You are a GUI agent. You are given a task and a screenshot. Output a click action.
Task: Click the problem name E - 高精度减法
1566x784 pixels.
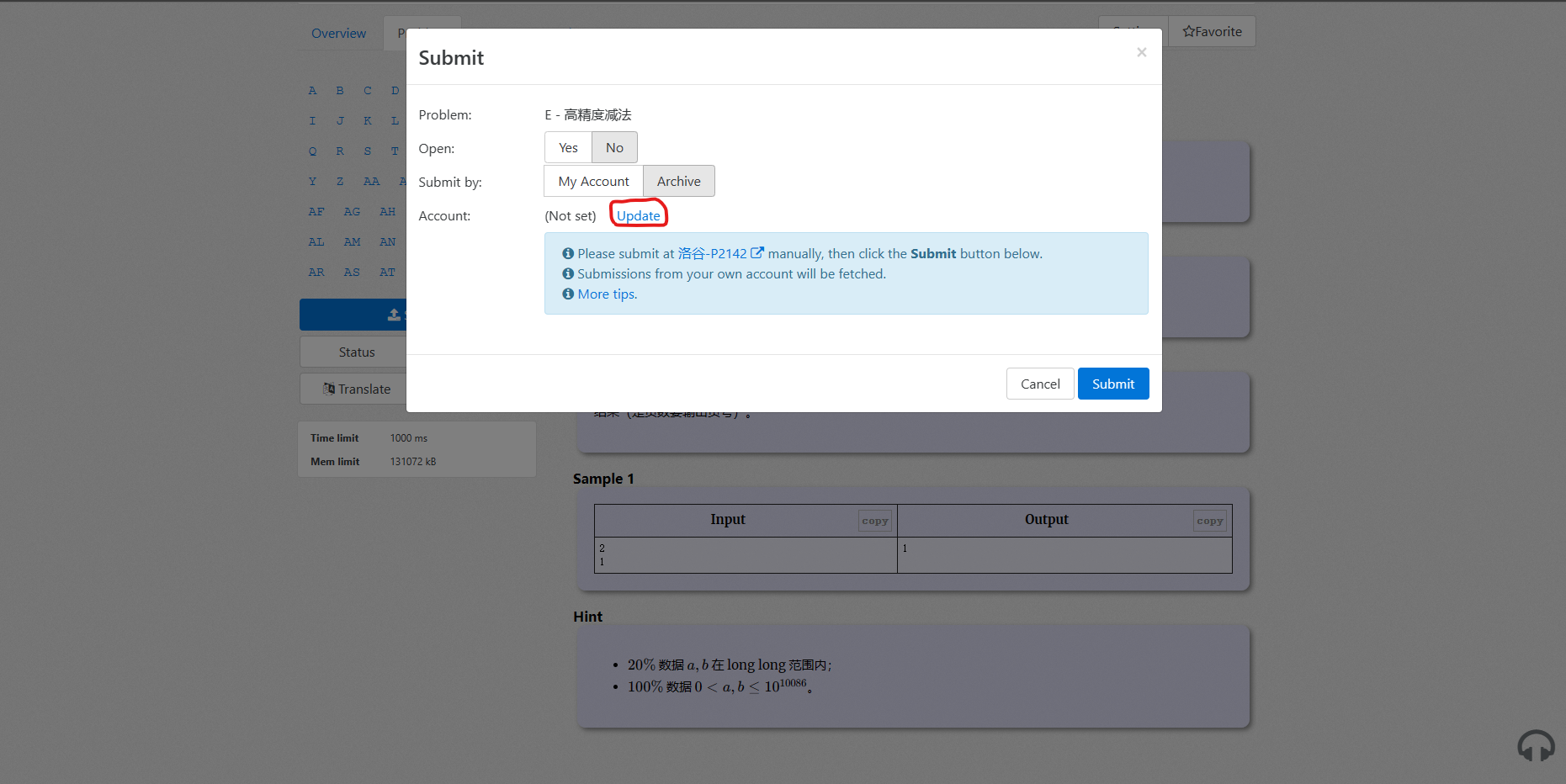pyautogui.click(x=587, y=114)
